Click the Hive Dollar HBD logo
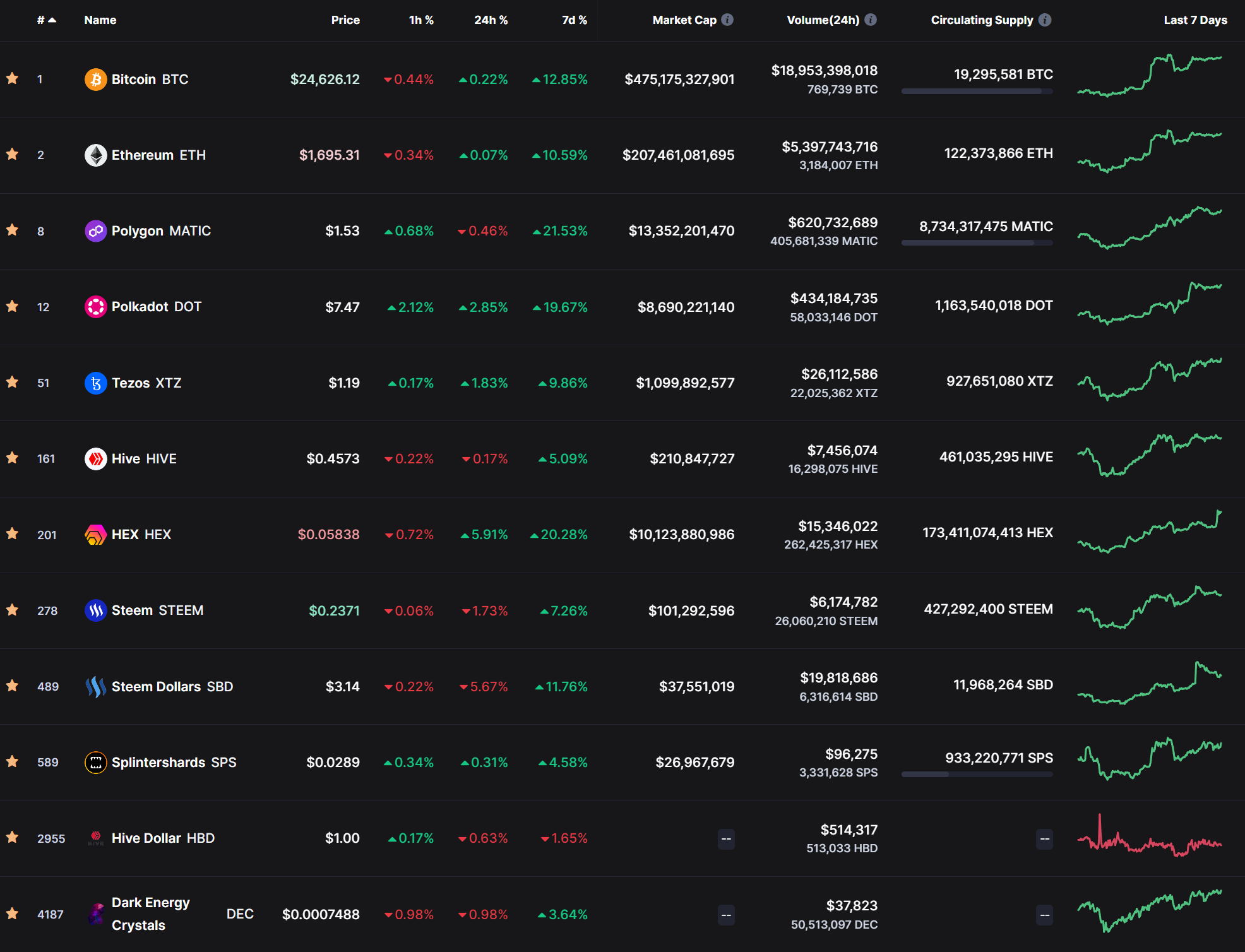The width and height of the screenshot is (1245, 952). [95, 838]
